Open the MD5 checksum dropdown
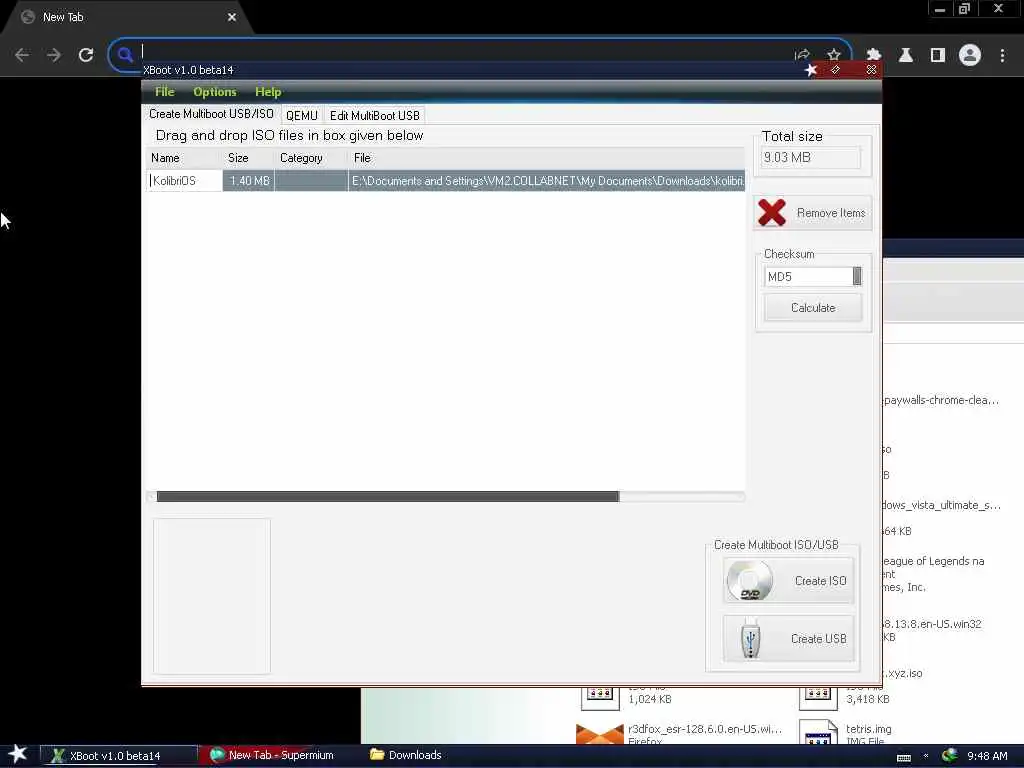This screenshot has width=1024, height=768. tap(813, 276)
